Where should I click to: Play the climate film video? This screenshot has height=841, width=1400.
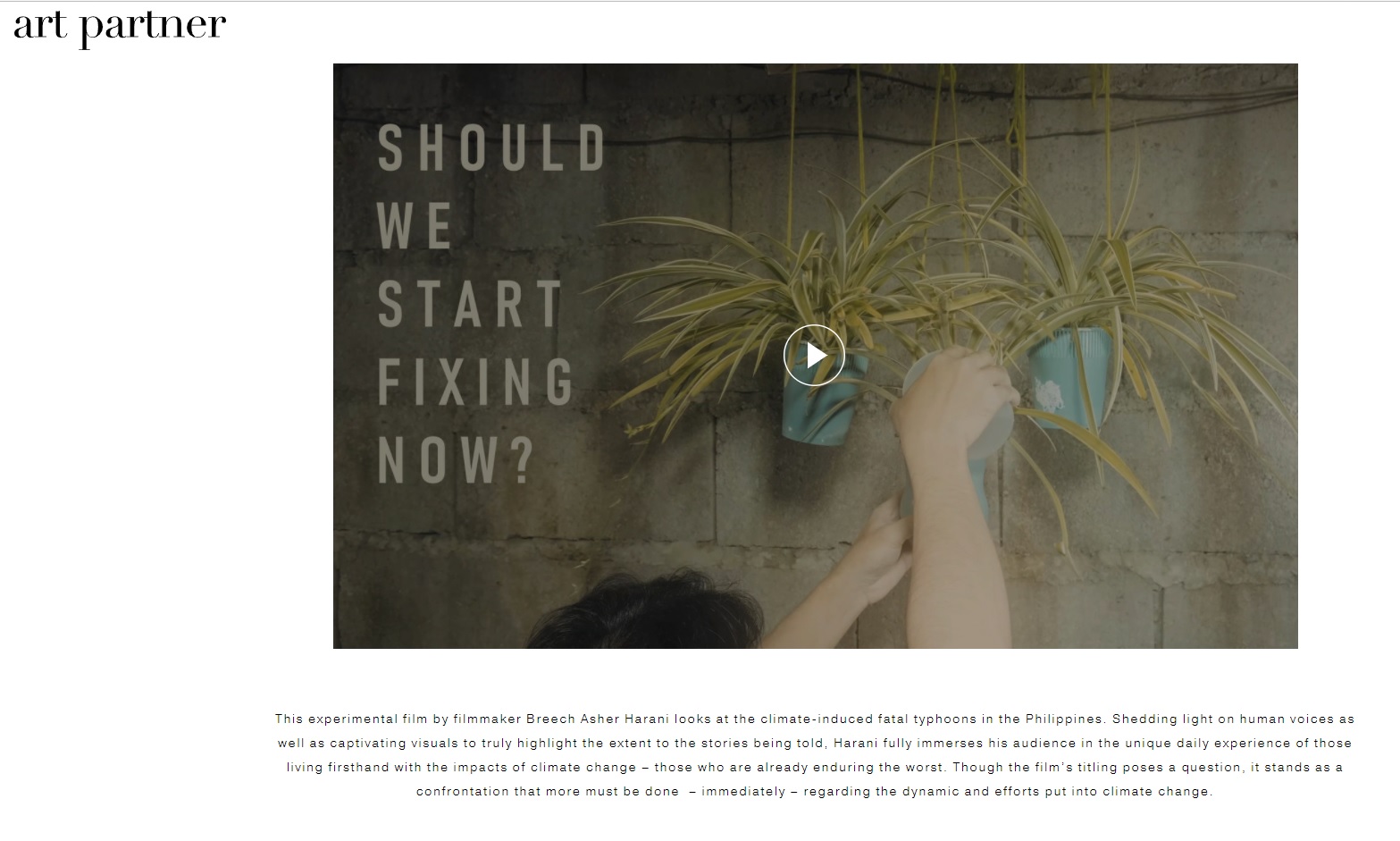(814, 356)
